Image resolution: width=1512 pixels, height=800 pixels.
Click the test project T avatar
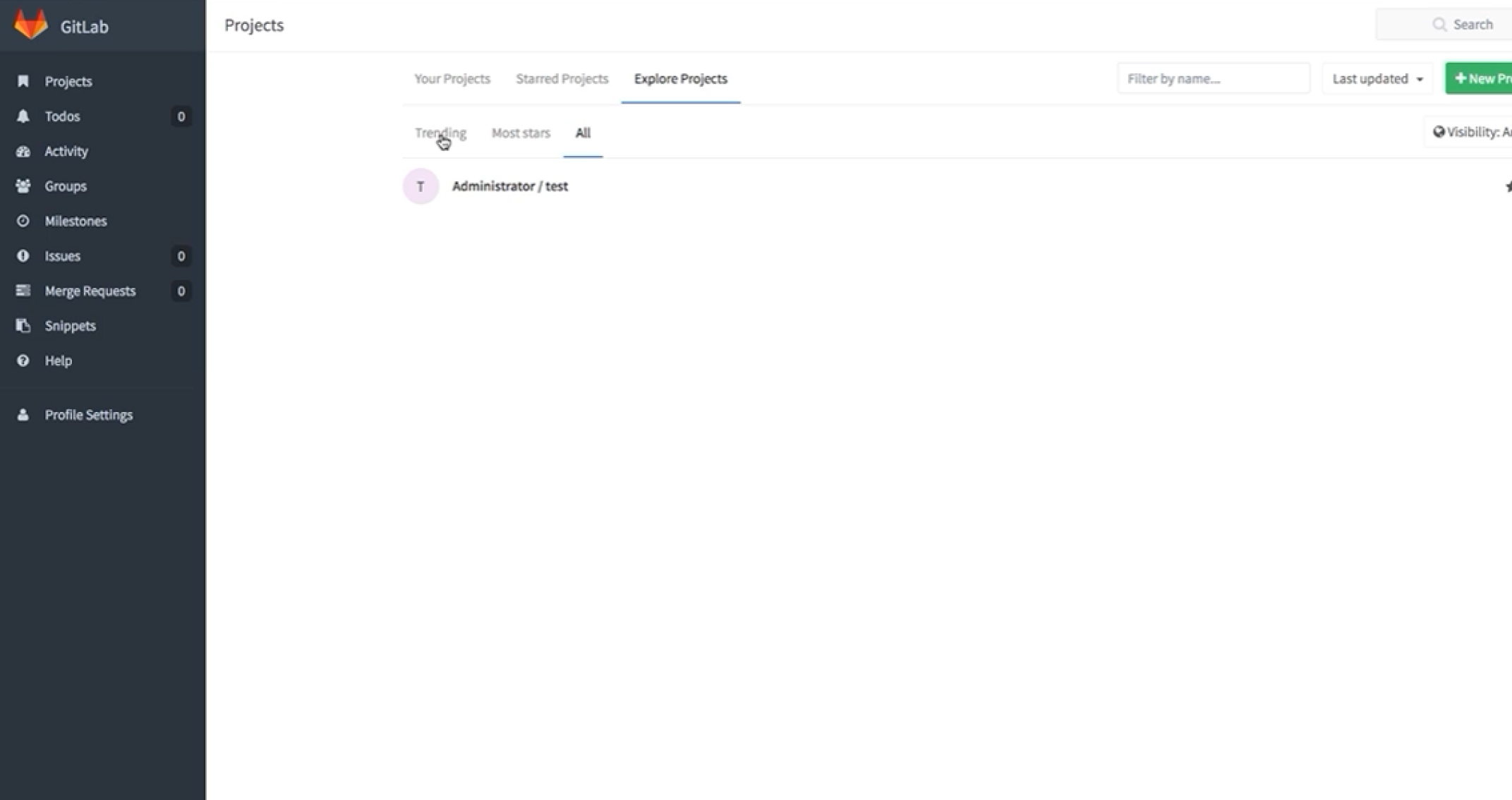[421, 186]
